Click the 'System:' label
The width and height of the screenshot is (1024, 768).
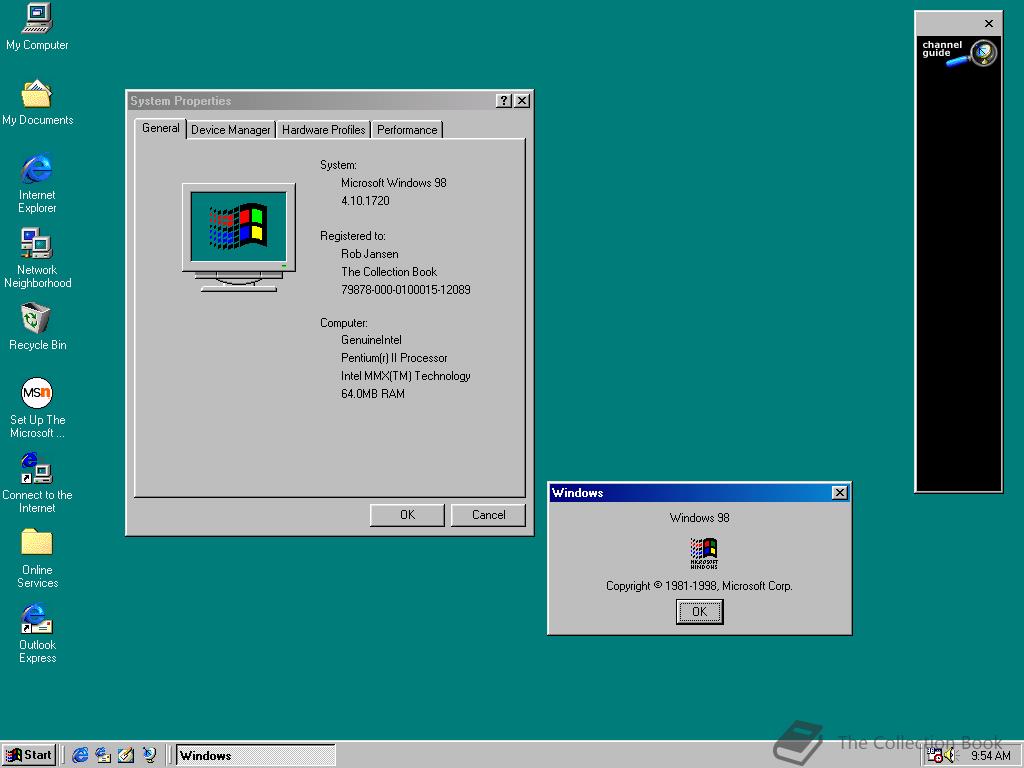[338, 165]
